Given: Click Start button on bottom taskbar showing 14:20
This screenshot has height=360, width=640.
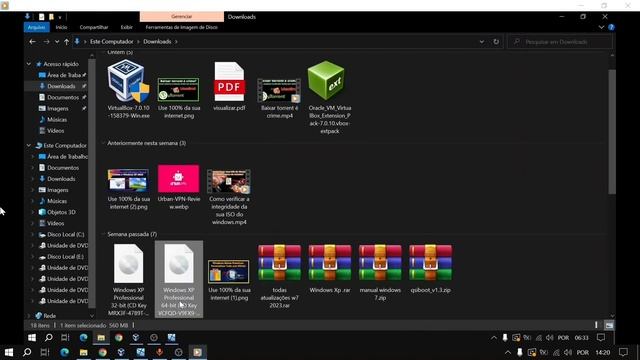Looking at the screenshot, I should coord(9,352).
